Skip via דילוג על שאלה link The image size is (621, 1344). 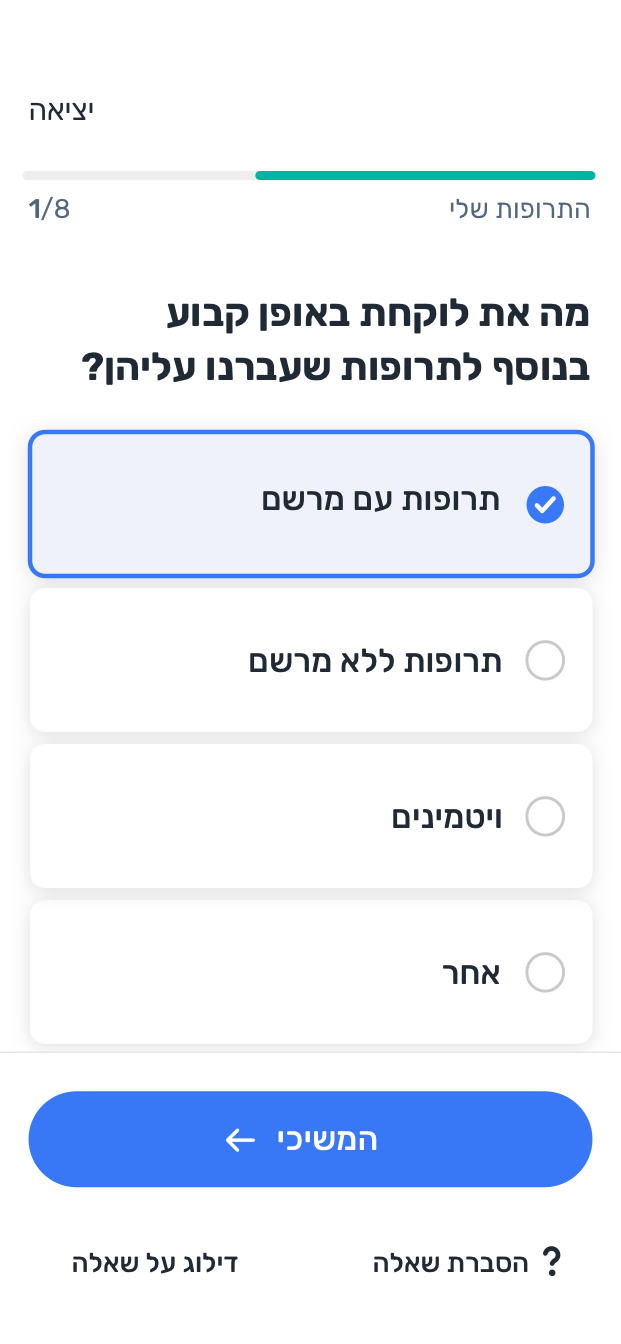pyautogui.click(x=154, y=1263)
